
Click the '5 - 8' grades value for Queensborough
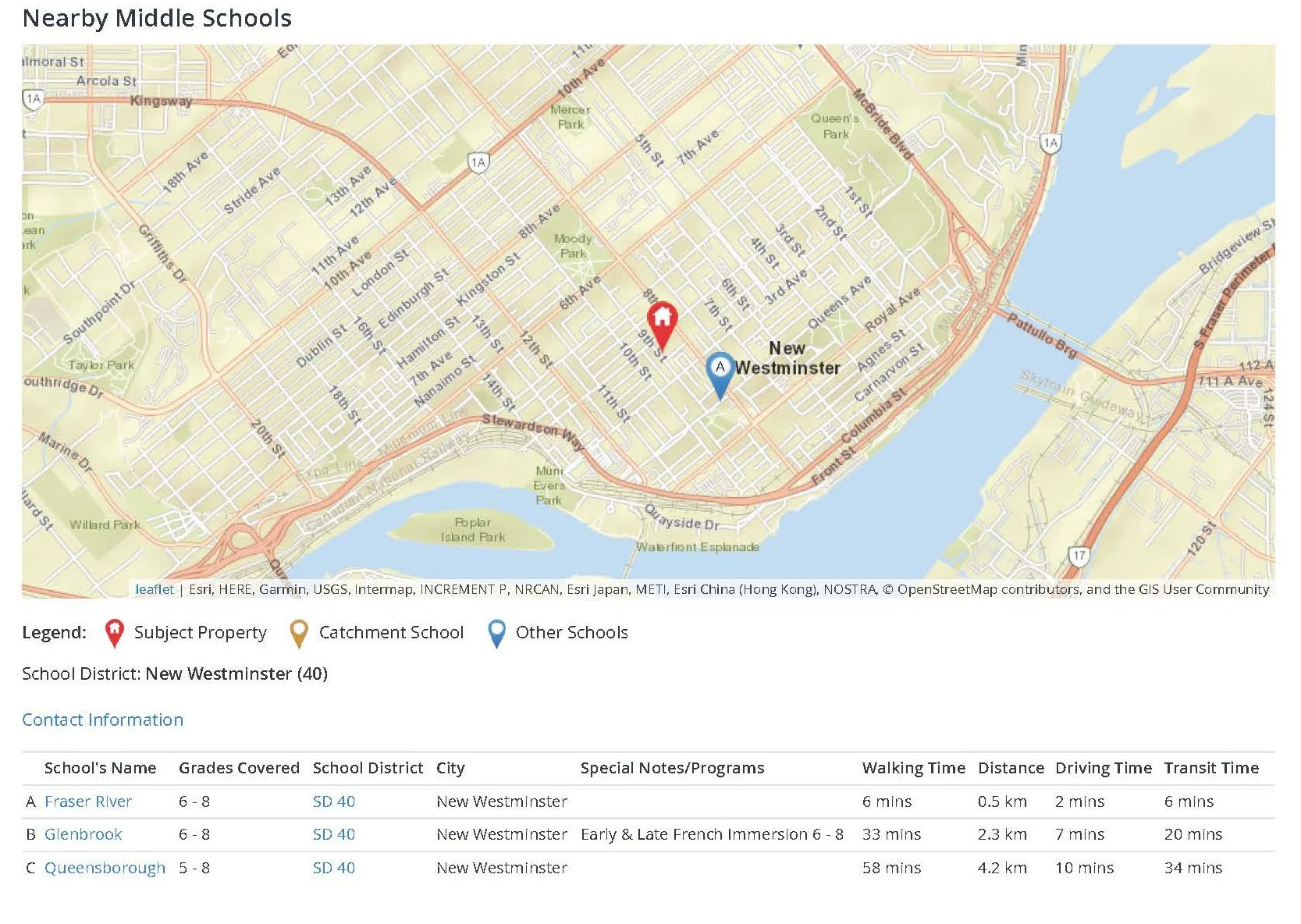point(194,868)
